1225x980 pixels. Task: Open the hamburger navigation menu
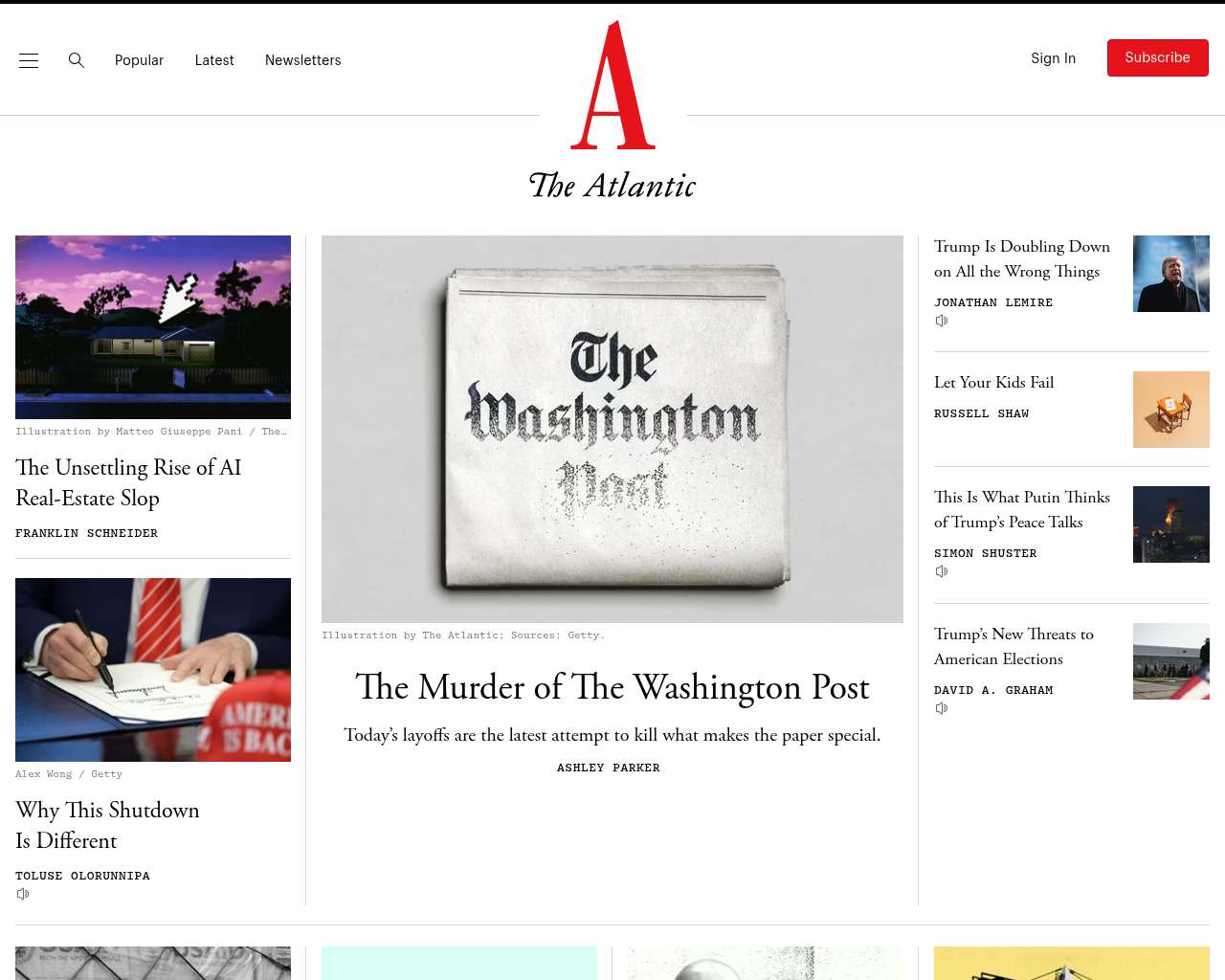(x=29, y=60)
